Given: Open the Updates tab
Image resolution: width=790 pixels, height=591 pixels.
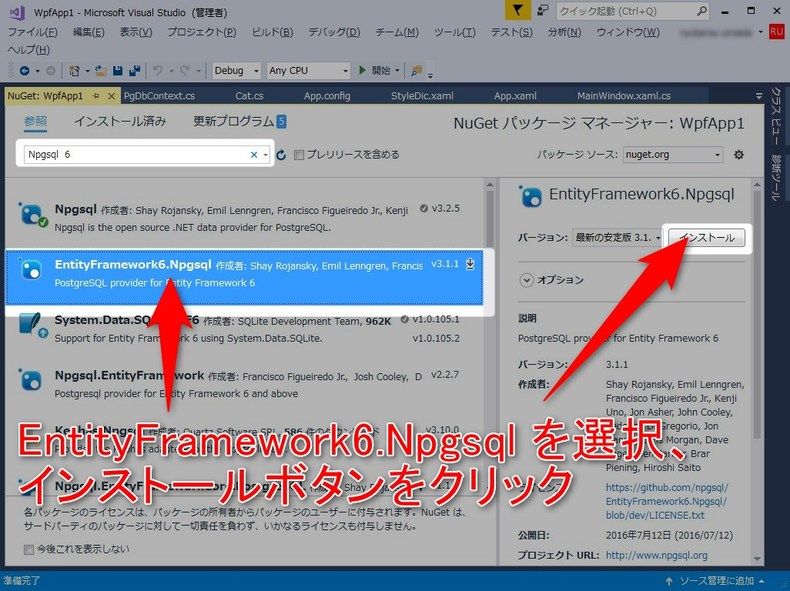Looking at the screenshot, I should [x=239, y=121].
